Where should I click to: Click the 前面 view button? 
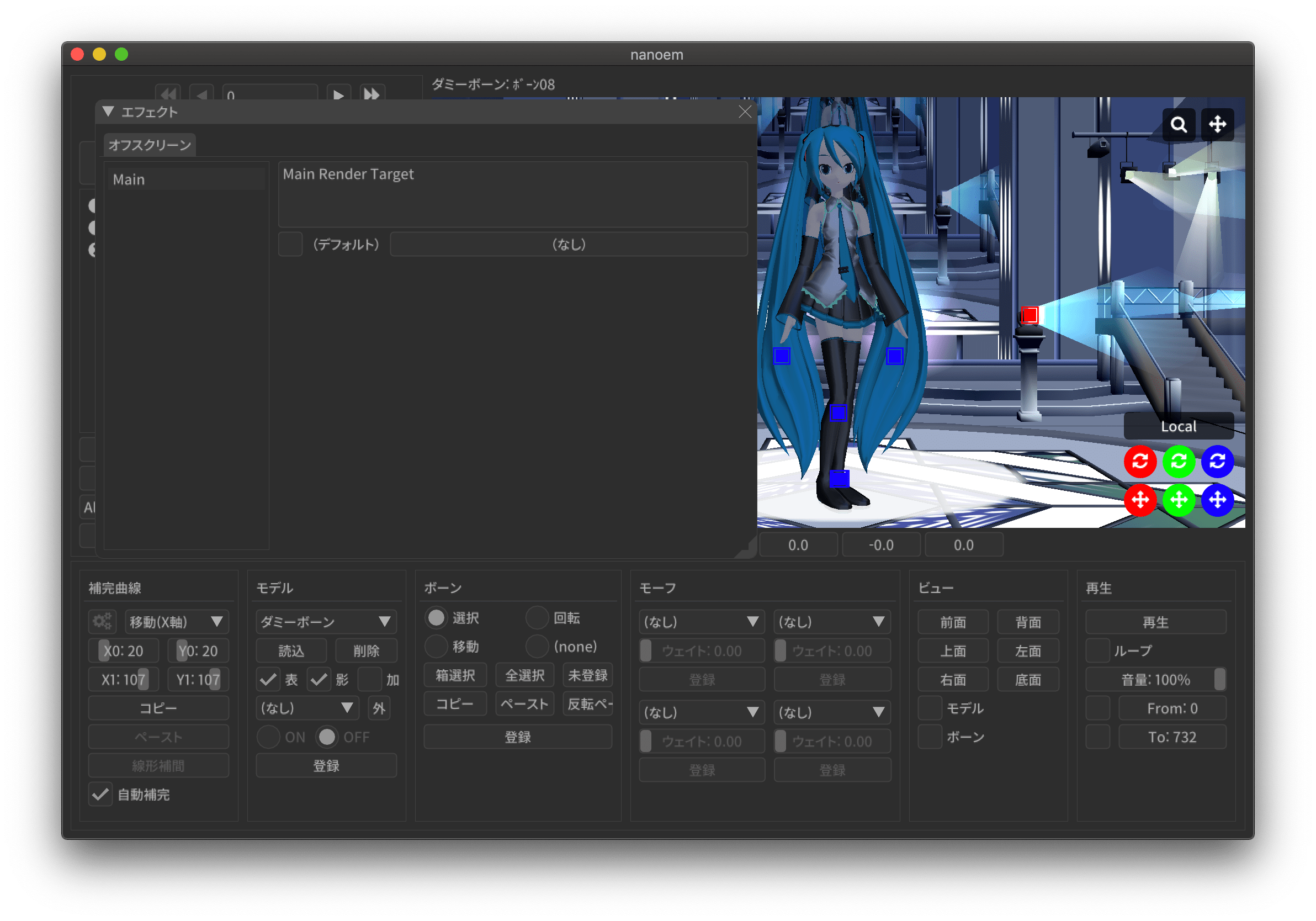(x=953, y=622)
